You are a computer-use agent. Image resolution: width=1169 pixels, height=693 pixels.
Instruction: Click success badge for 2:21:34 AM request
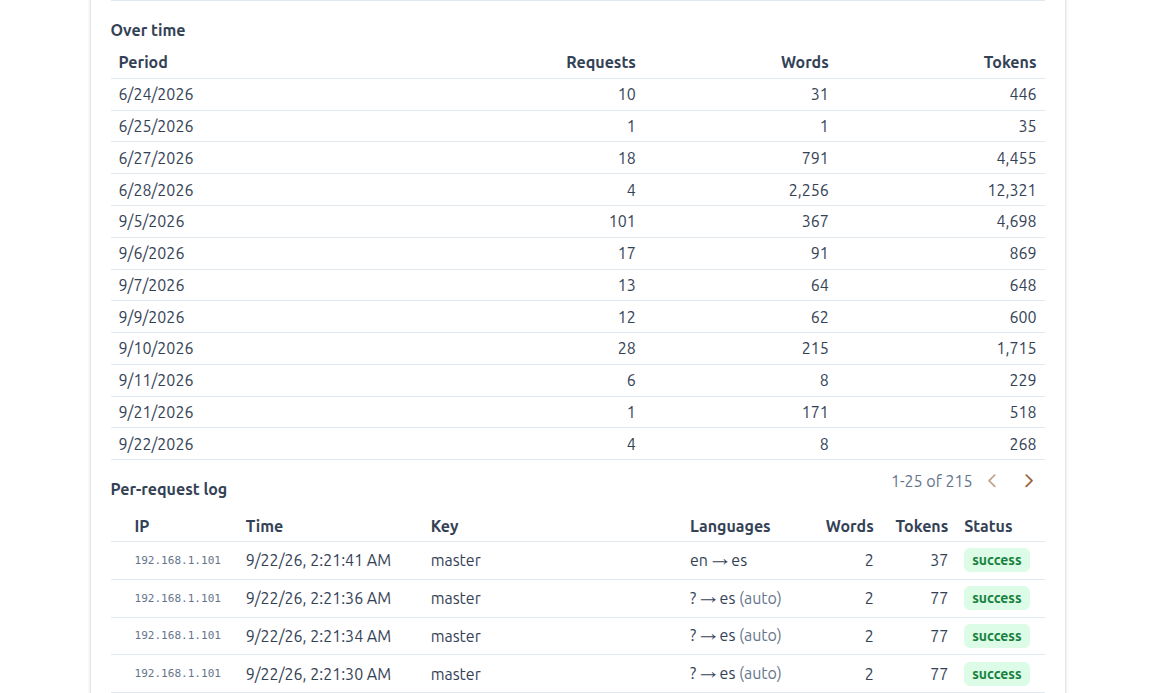(x=997, y=636)
